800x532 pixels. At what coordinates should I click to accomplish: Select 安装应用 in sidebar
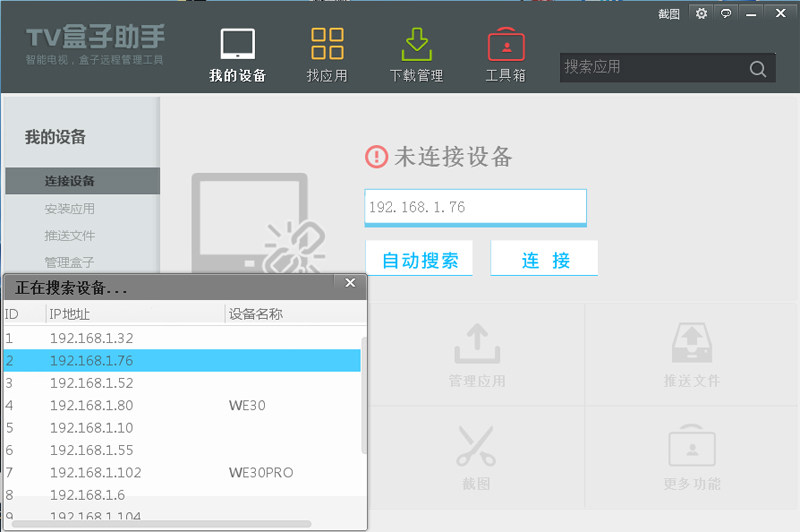70,209
